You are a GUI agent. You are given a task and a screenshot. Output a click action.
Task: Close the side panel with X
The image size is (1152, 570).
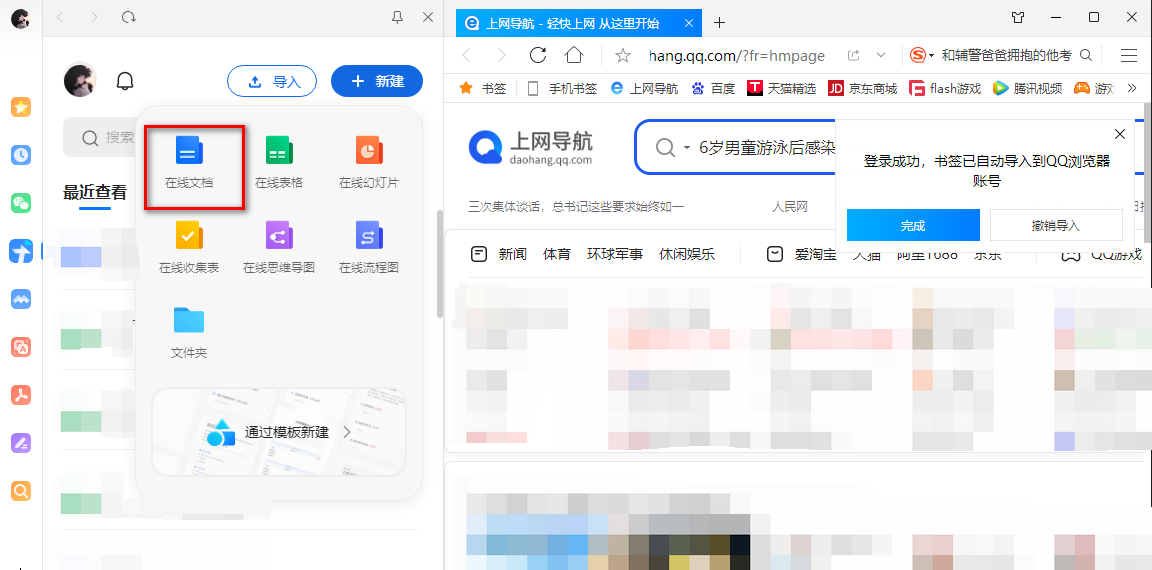[x=428, y=17]
